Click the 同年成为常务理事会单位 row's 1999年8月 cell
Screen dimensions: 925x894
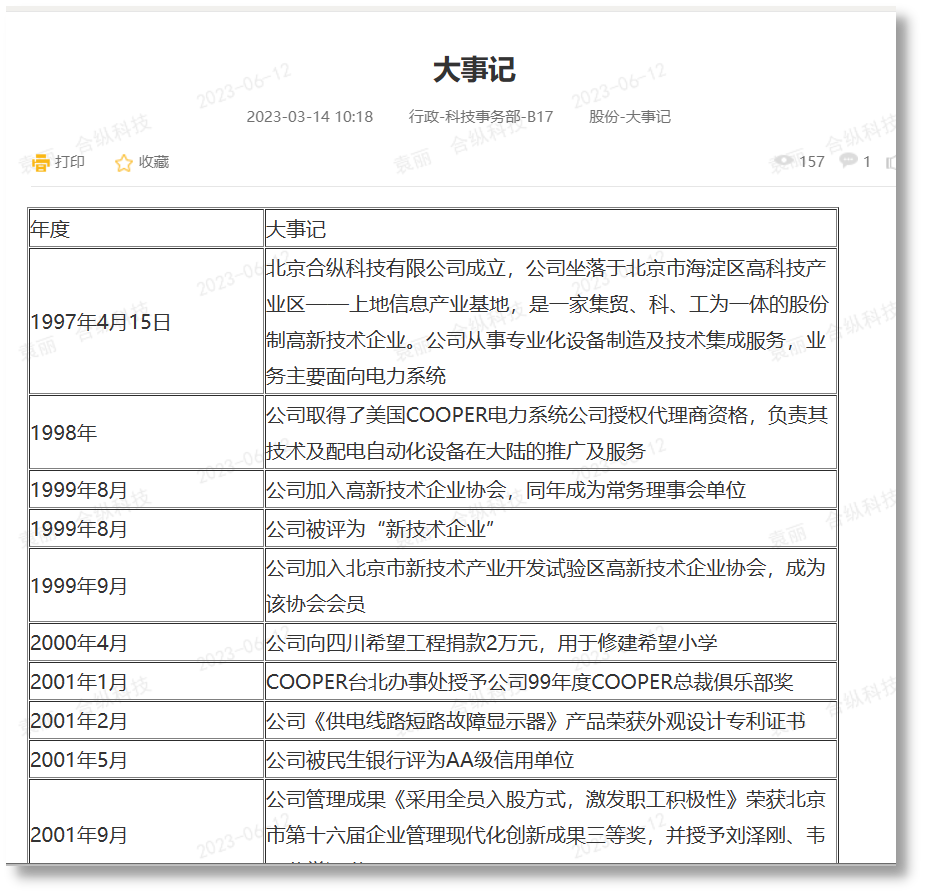click(x=146, y=490)
